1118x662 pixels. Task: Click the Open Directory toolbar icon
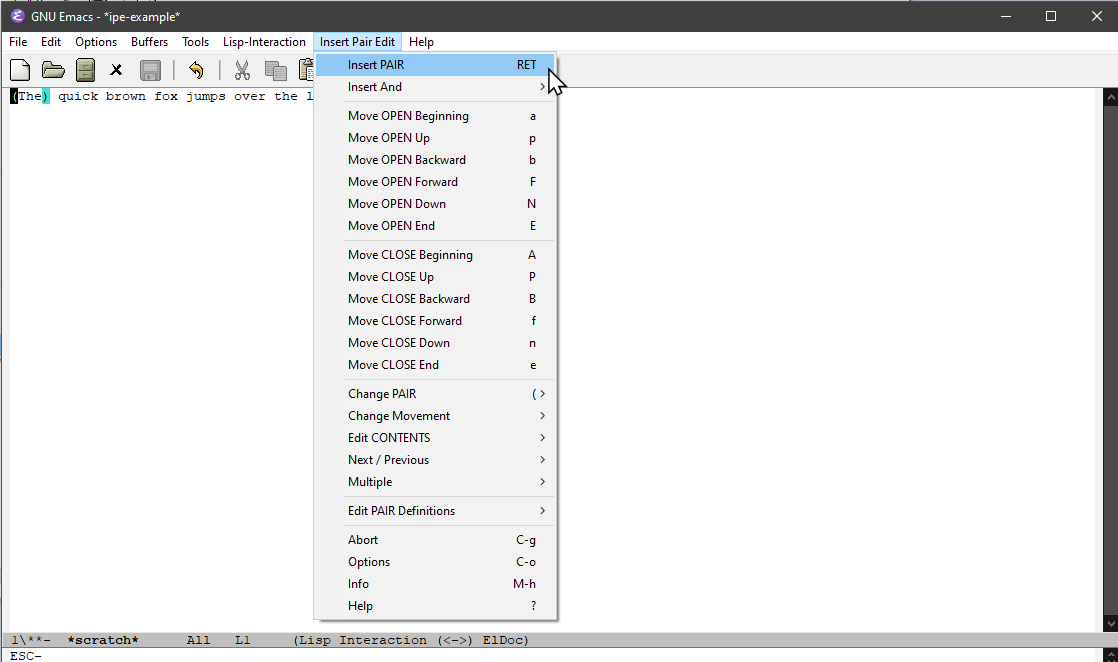click(x=86, y=70)
